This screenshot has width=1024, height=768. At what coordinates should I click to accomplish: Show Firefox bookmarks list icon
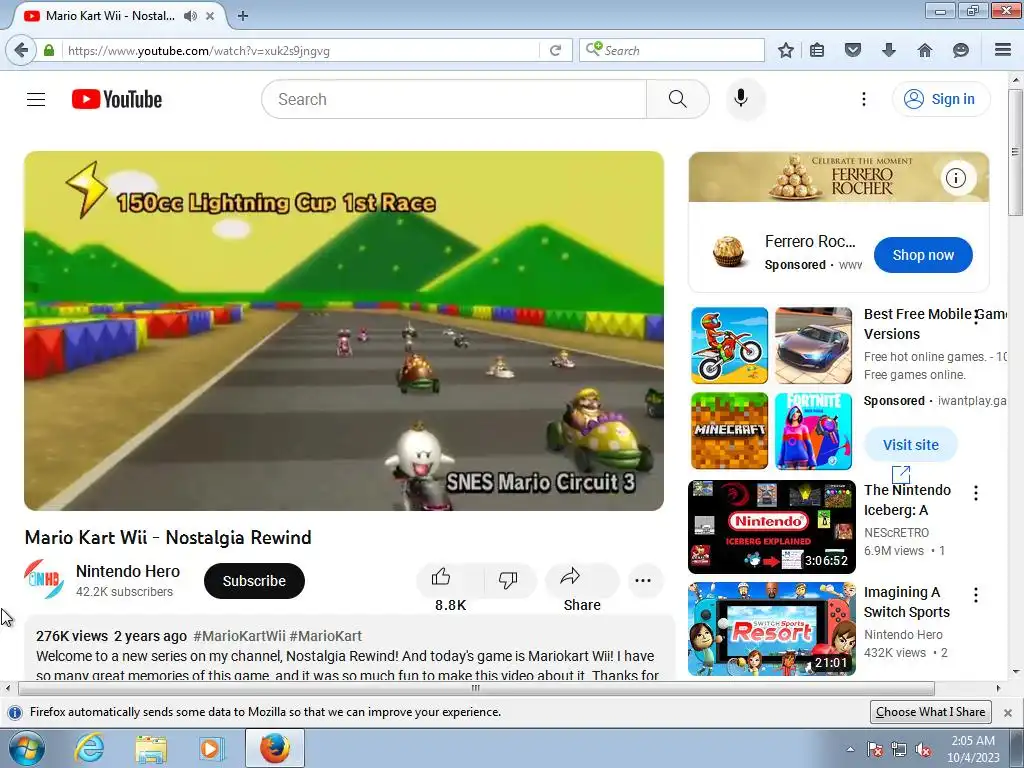point(817,50)
